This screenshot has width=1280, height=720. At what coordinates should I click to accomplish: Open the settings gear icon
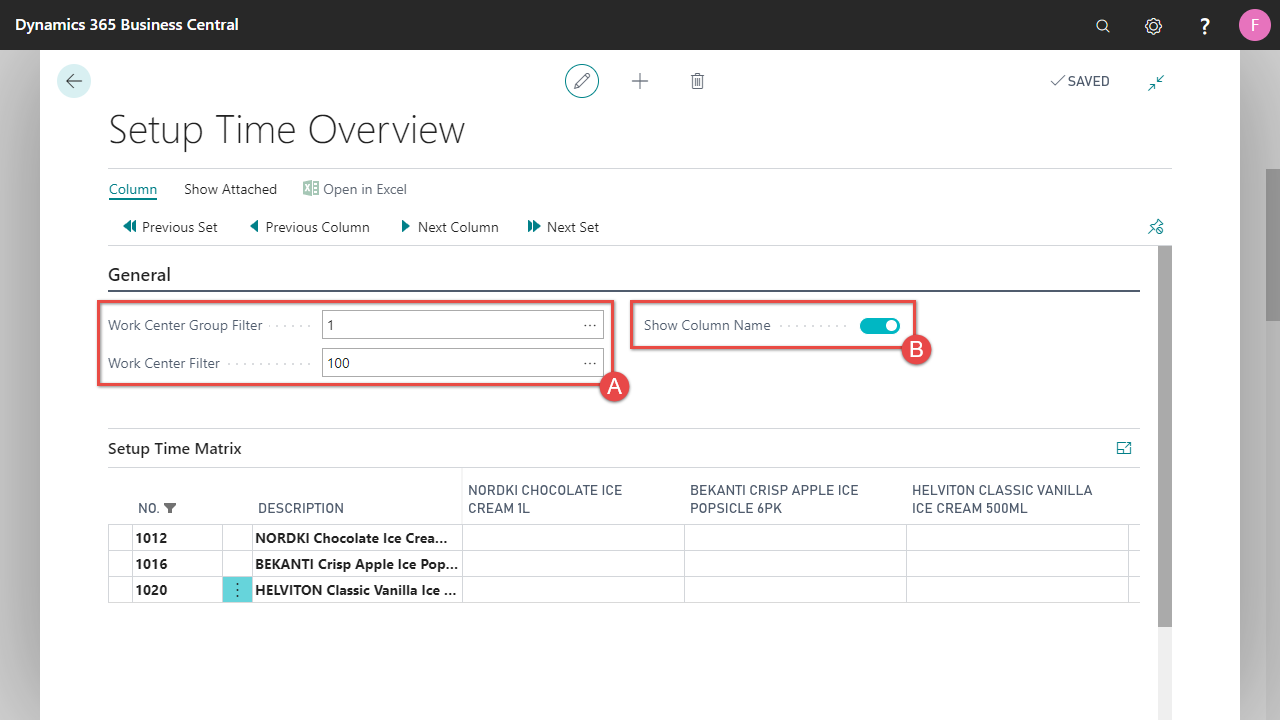point(1153,26)
